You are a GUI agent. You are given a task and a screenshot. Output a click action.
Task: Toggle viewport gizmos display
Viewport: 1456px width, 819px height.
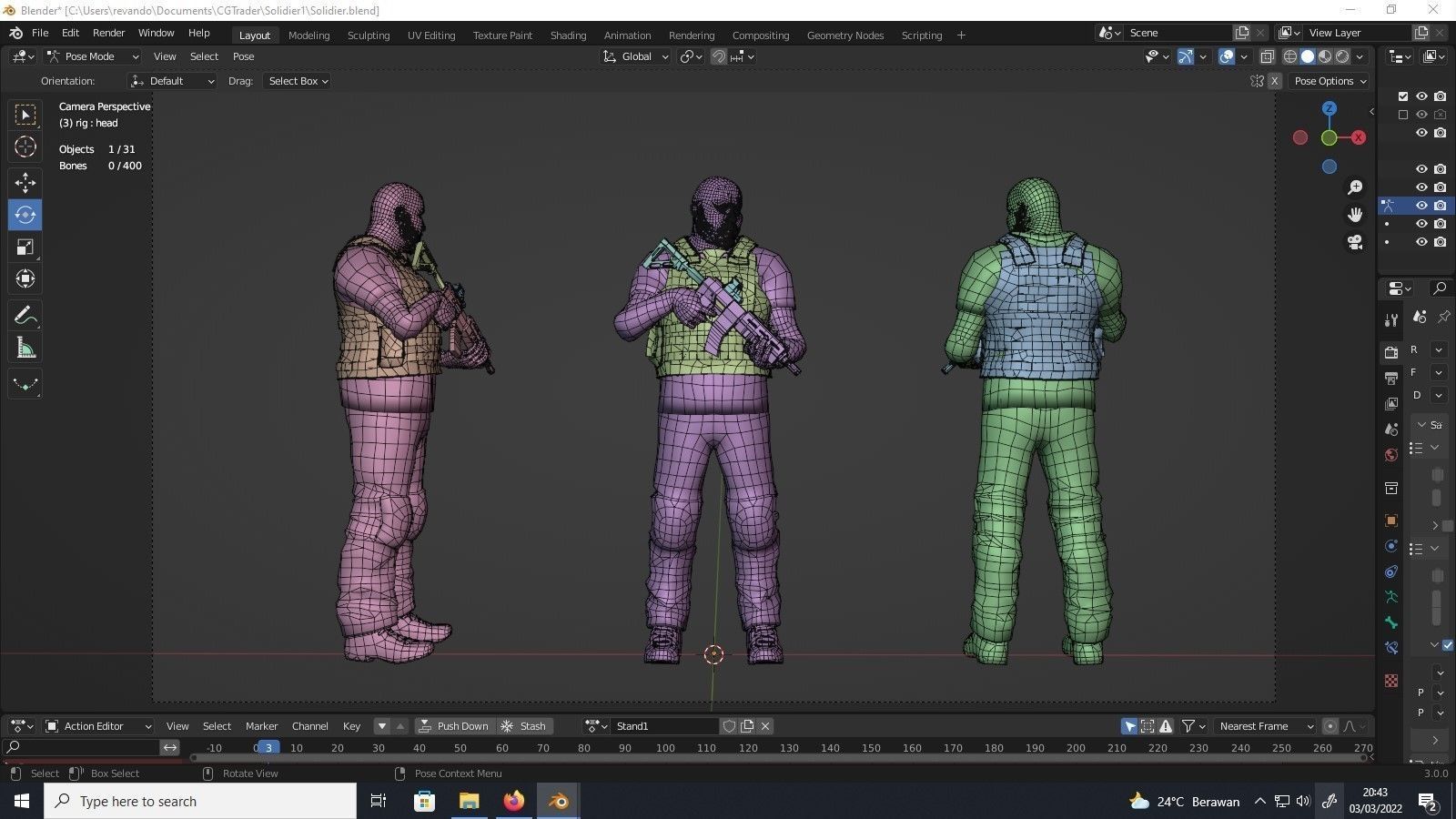tap(1186, 56)
